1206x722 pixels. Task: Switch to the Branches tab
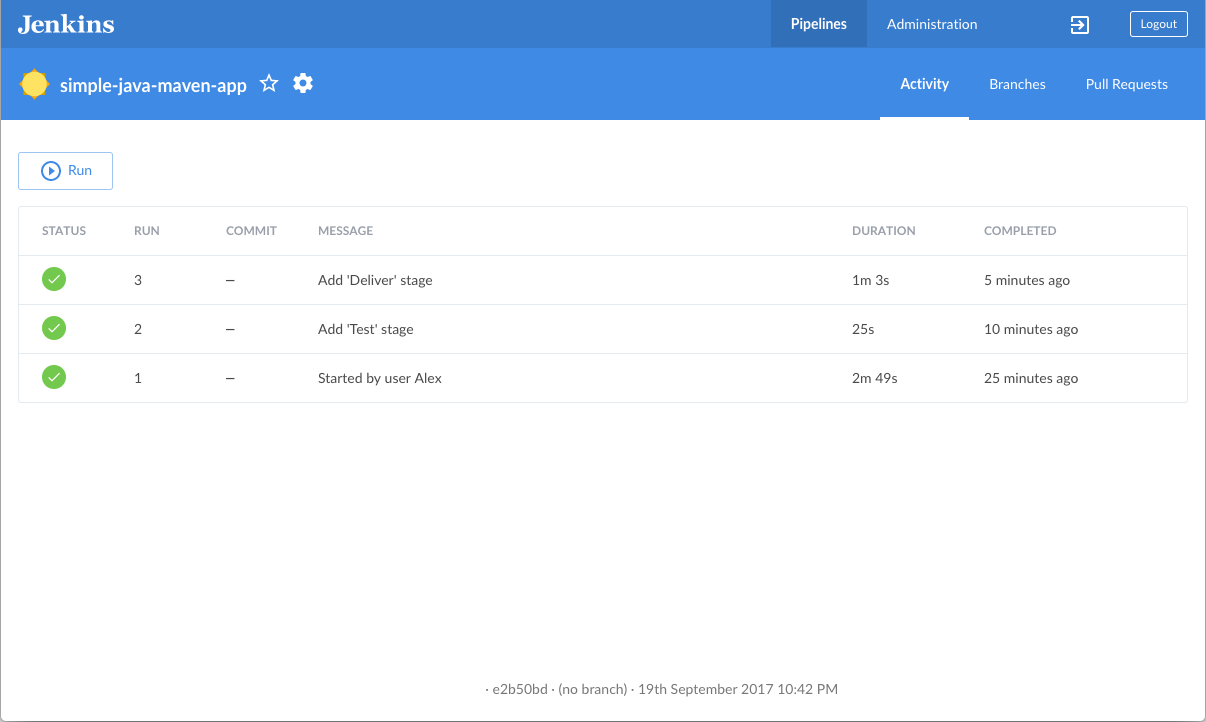pyautogui.click(x=1017, y=84)
